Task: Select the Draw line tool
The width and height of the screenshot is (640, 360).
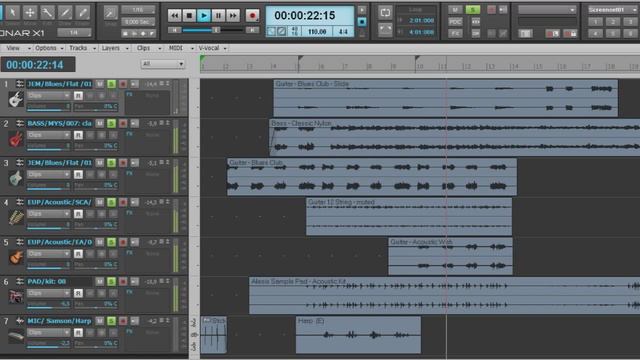Action: pyautogui.click(x=65, y=13)
